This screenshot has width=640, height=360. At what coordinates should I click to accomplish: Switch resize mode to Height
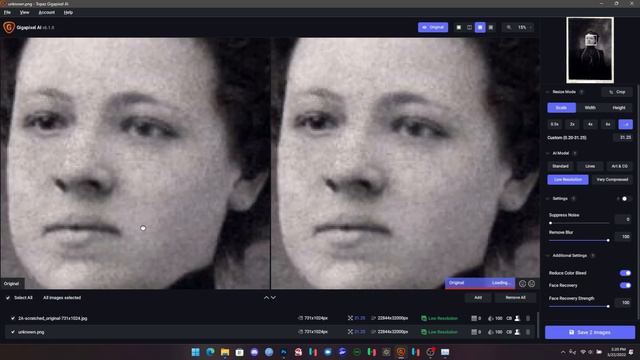coord(619,108)
